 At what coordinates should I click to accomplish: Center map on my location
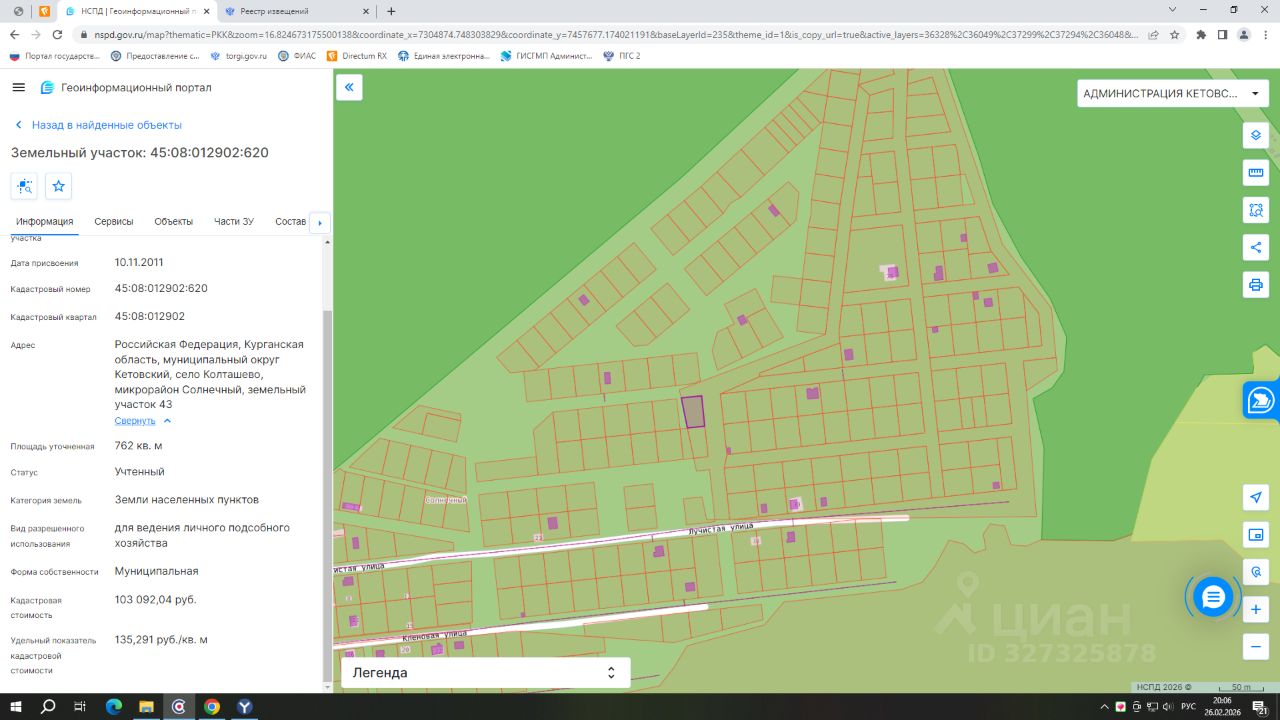pos(1256,498)
